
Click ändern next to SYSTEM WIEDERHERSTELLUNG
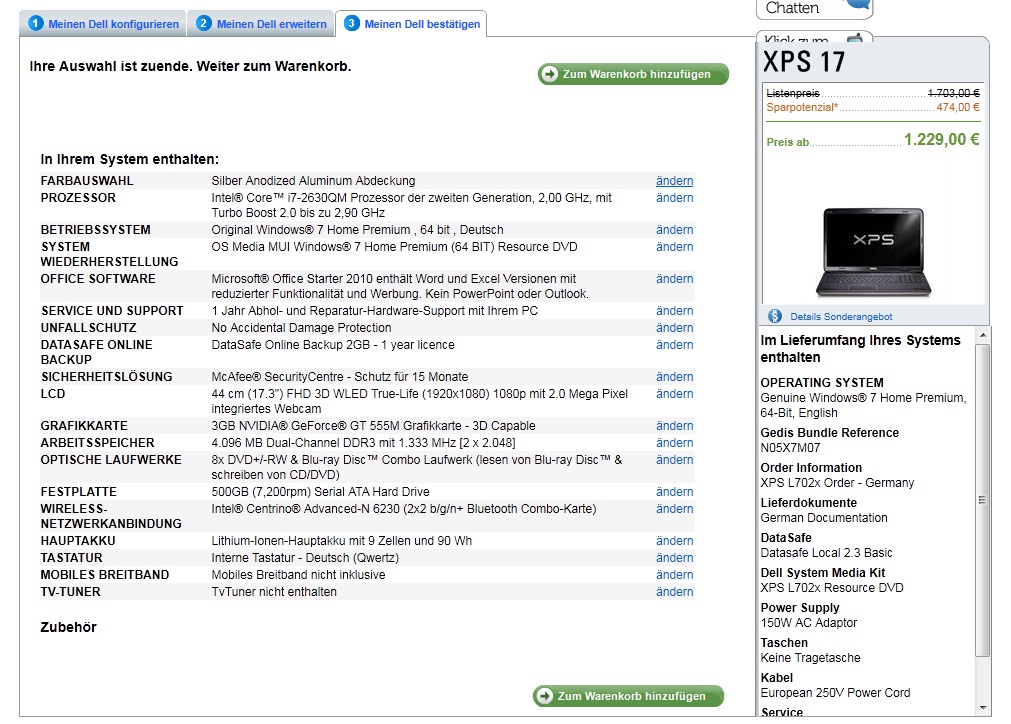(x=674, y=247)
